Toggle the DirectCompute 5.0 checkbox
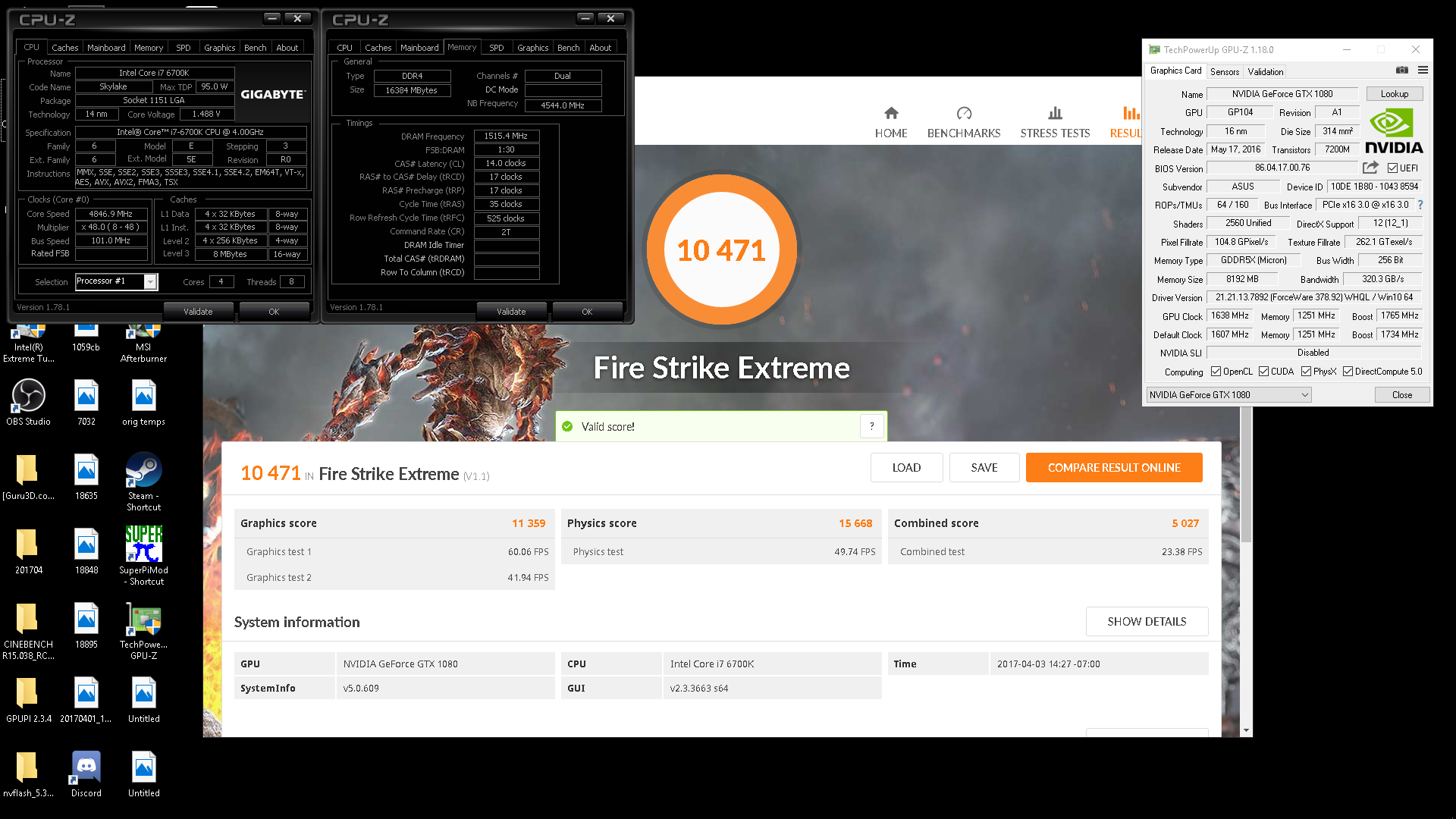1456x819 pixels. pyautogui.click(x=1348, y=372)
